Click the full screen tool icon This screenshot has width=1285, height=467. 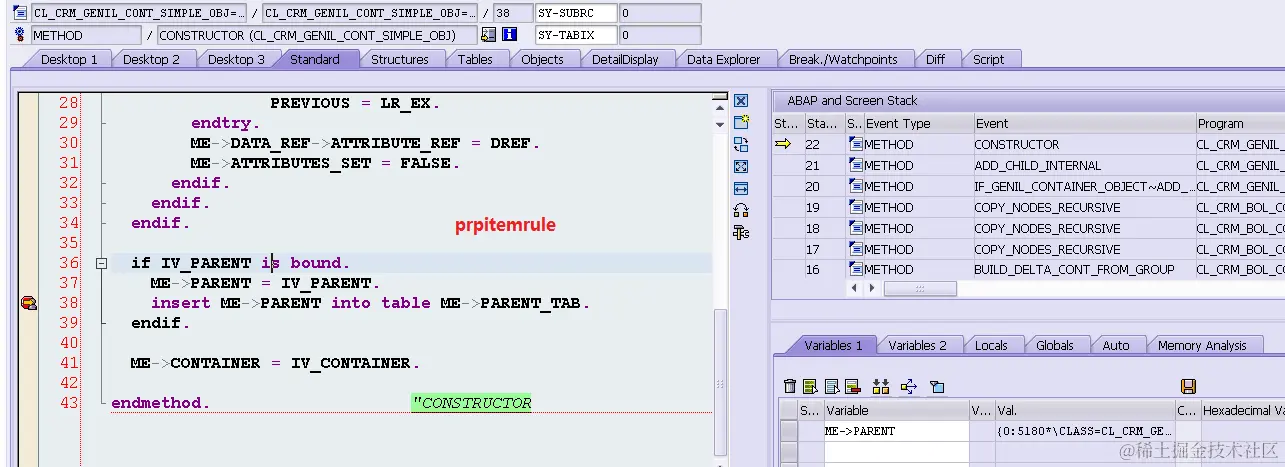(x=741, y=167)
